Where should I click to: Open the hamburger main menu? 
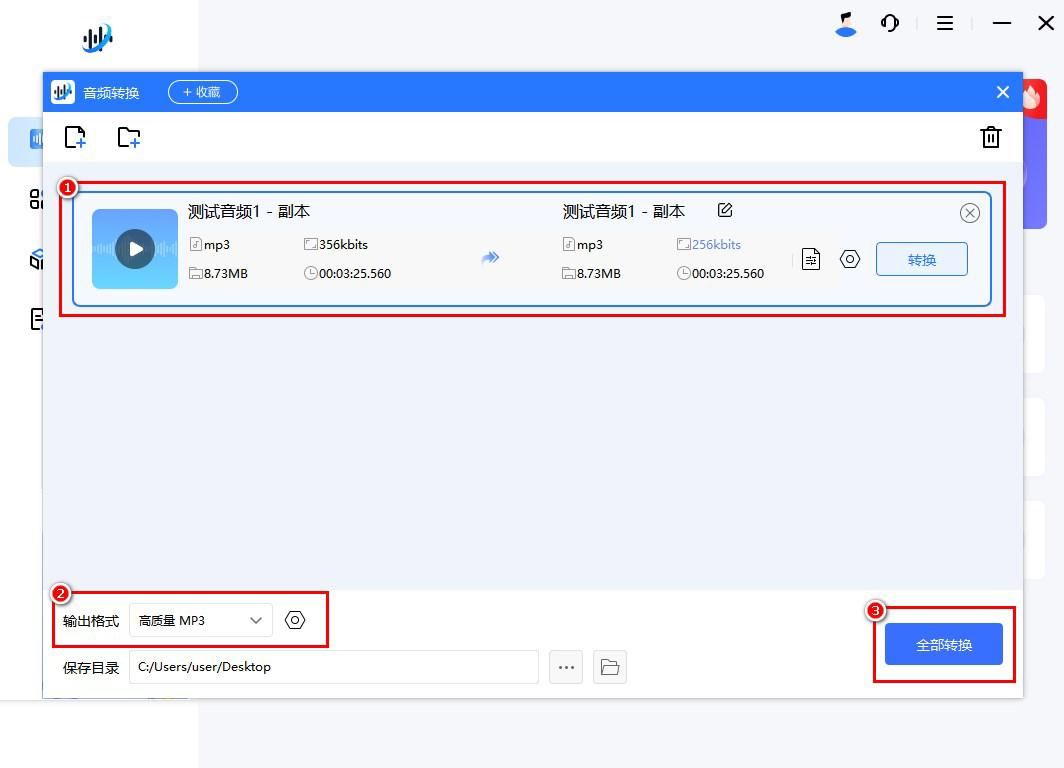click(945, 24)
